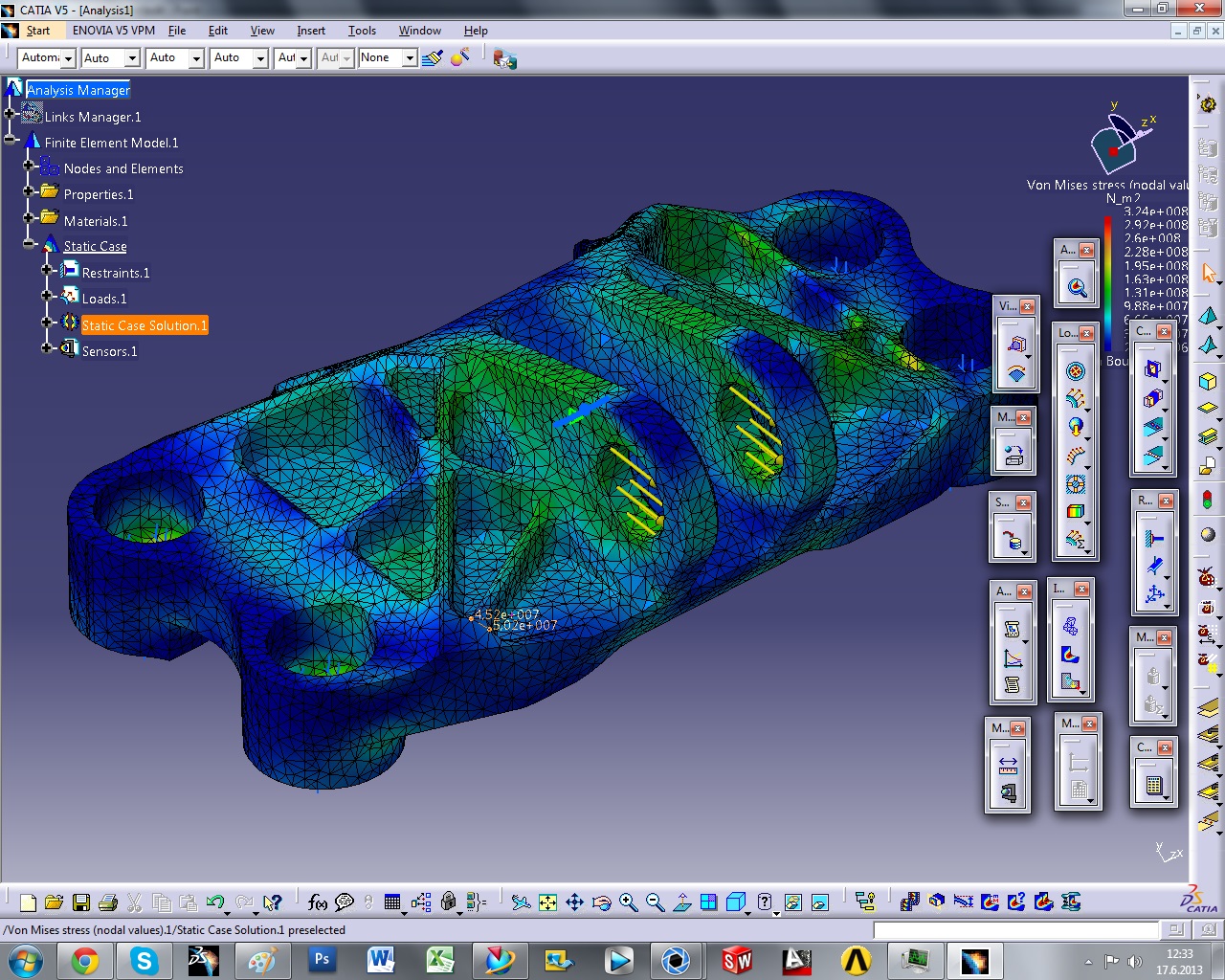Expand the Nodes and Elements node

point(29,166)
